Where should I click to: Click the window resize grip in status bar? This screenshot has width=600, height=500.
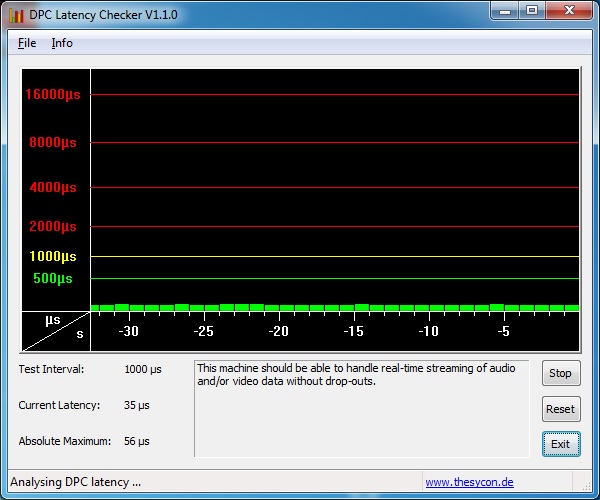coord(586,486)
